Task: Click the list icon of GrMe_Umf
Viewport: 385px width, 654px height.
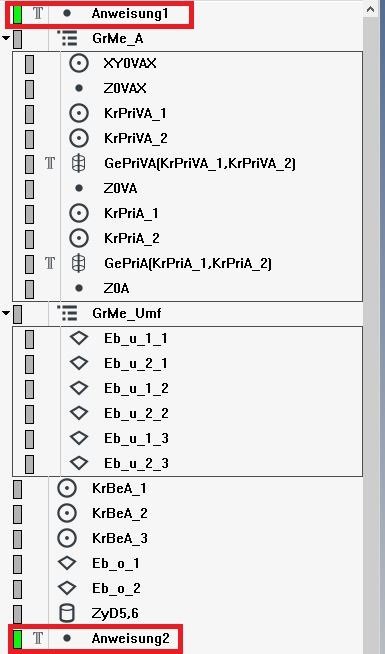Action: click(x=67, y=313)
